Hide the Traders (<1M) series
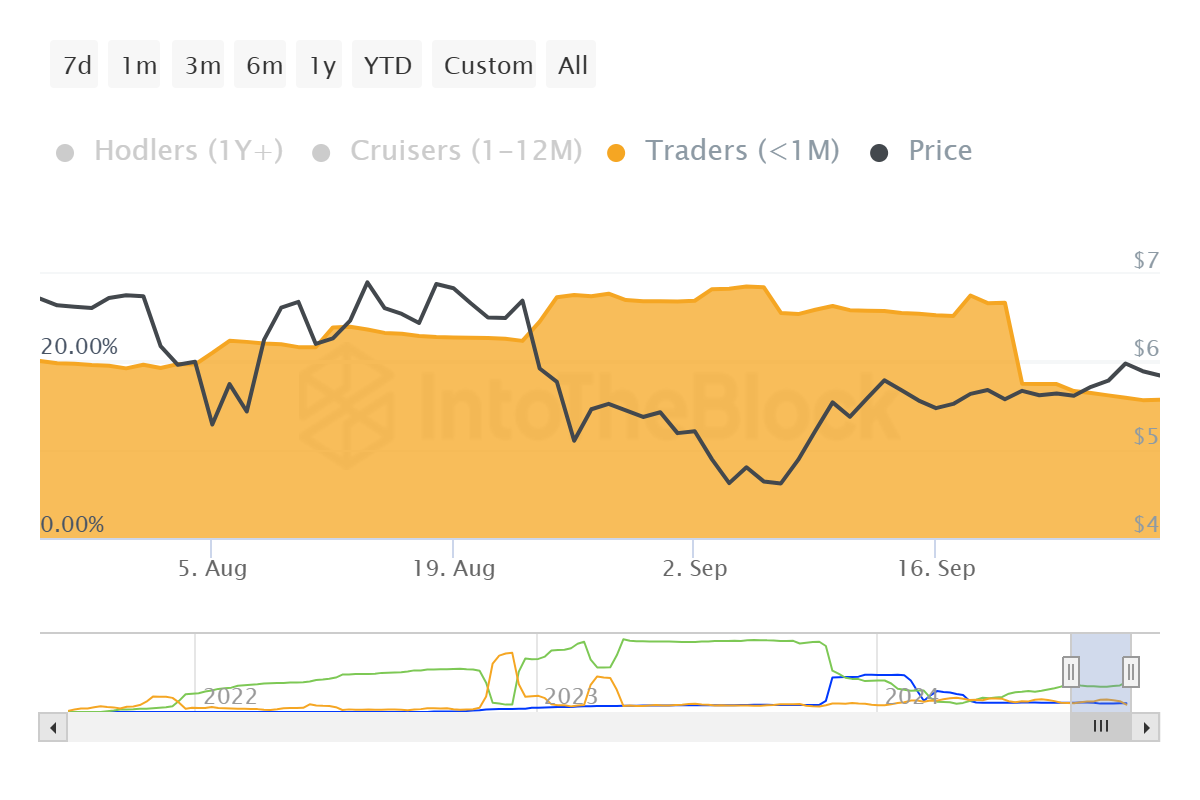Viewport: 1200px width, 800px height. [743, 150]
